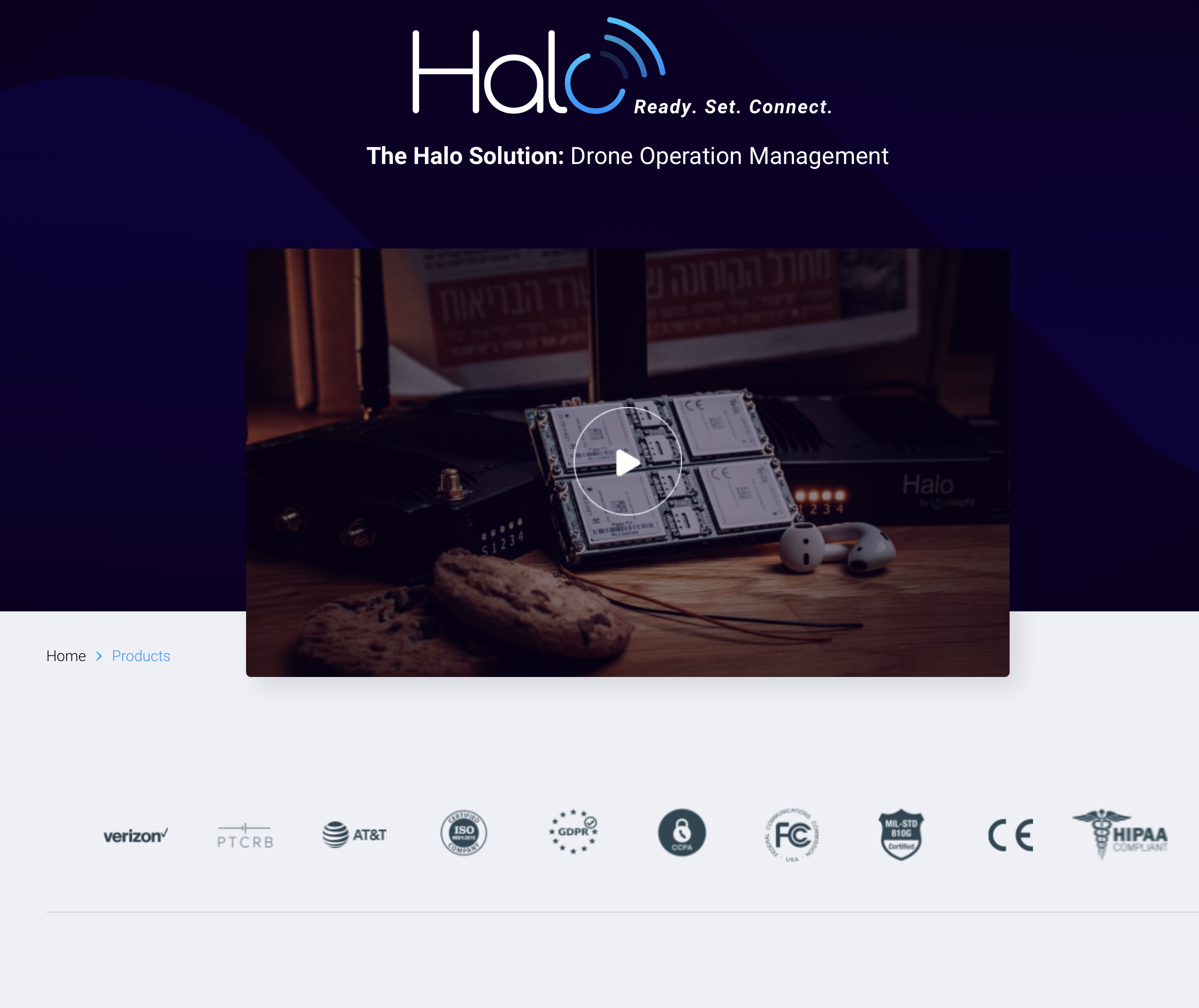
Task: Click the Verizon logo
Action: pyautogui.click(x=135, y=836)
